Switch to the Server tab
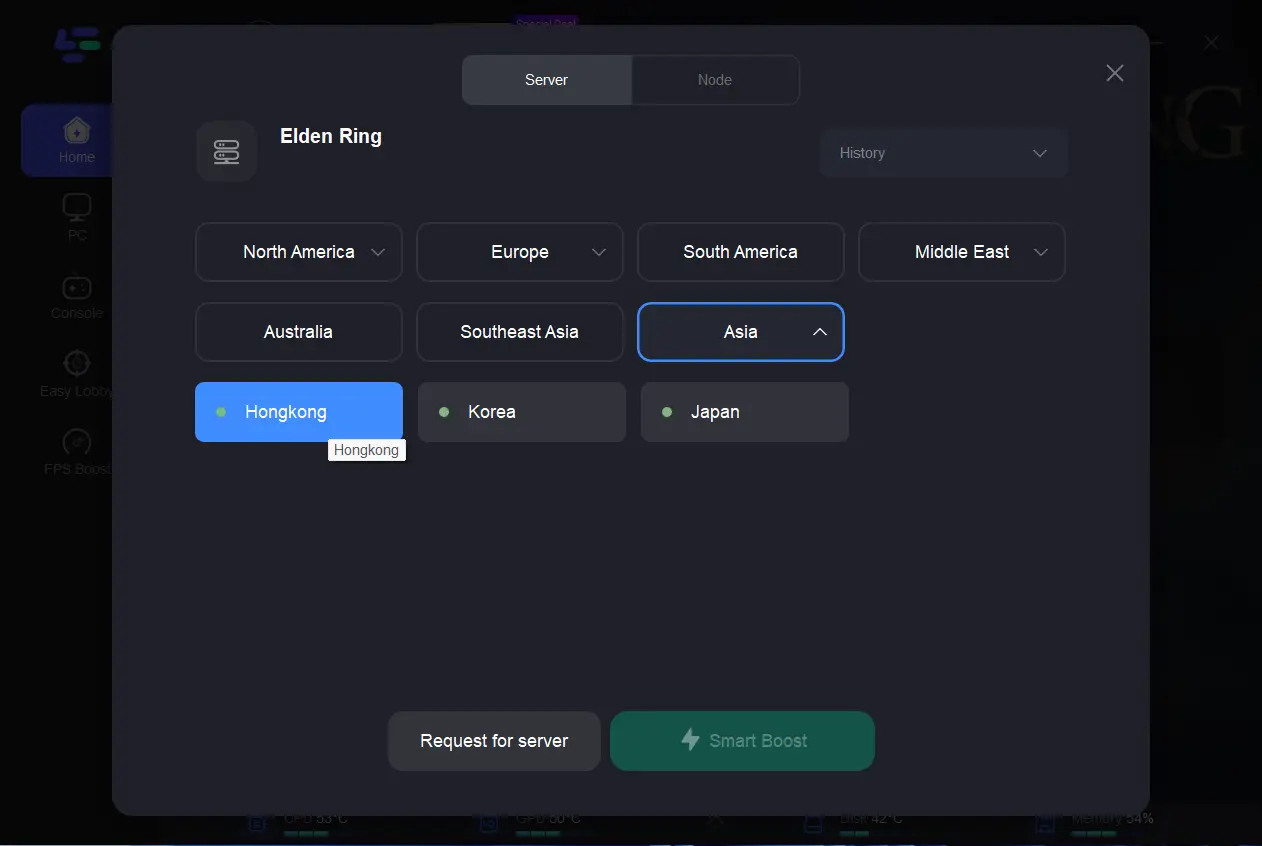The width and height of the screenshot is (1262, 846). coord(546,80)
